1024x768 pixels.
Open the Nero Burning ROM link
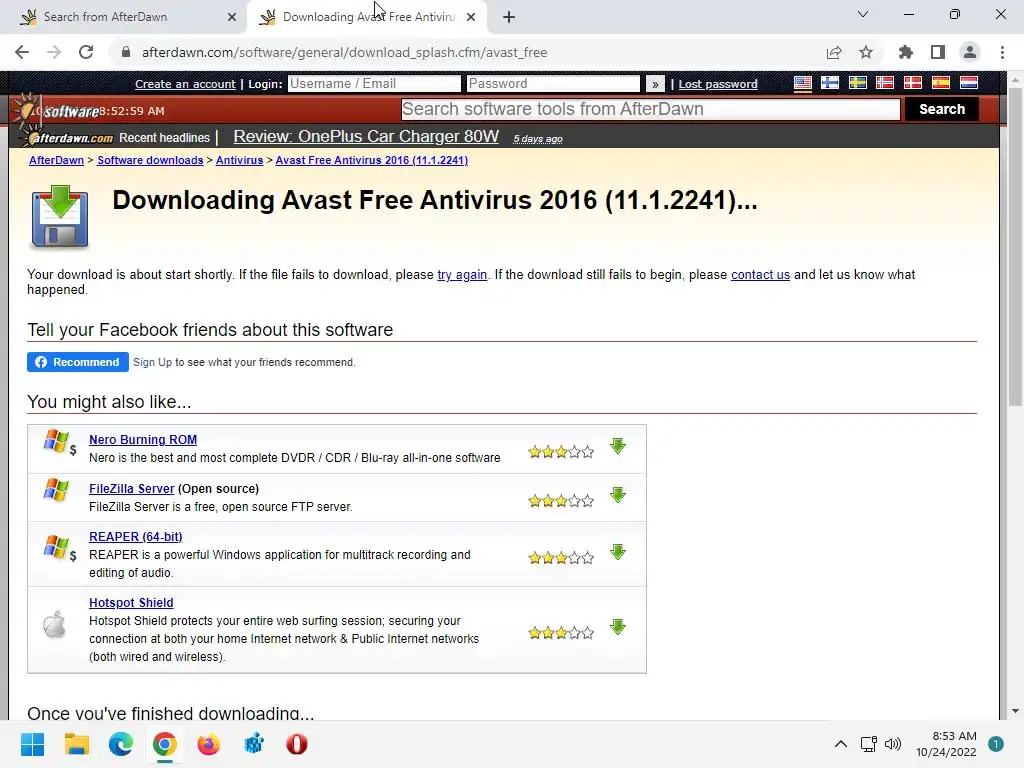click(143, 440)
